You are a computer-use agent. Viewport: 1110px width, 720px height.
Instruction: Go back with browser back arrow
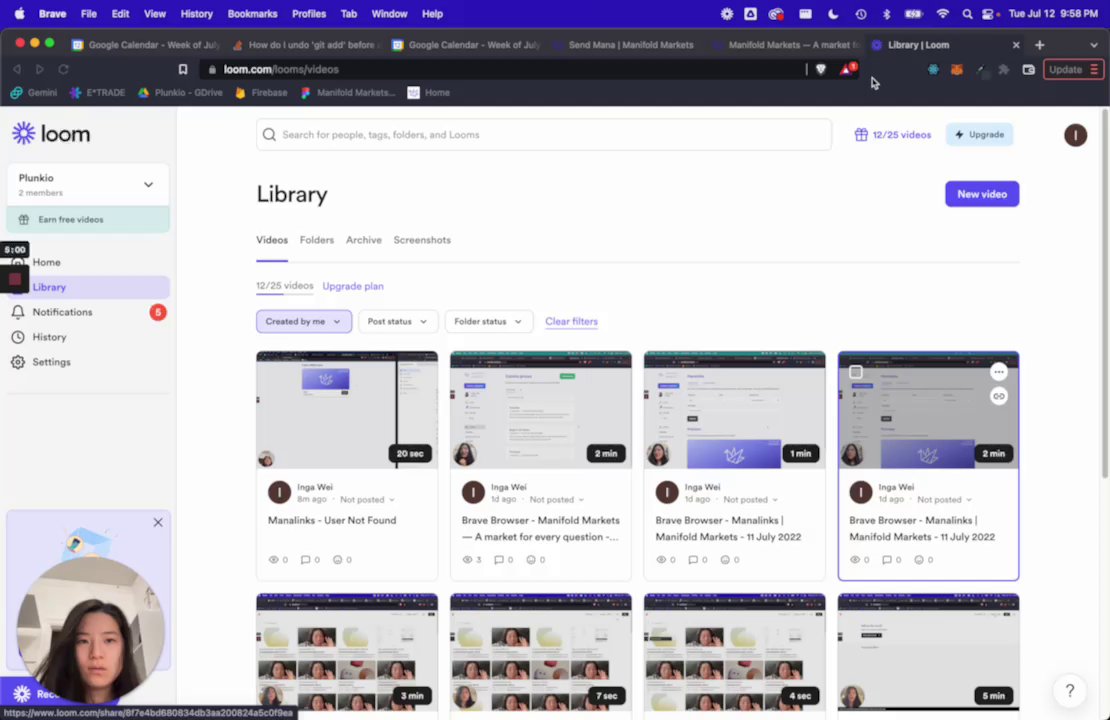17,69
